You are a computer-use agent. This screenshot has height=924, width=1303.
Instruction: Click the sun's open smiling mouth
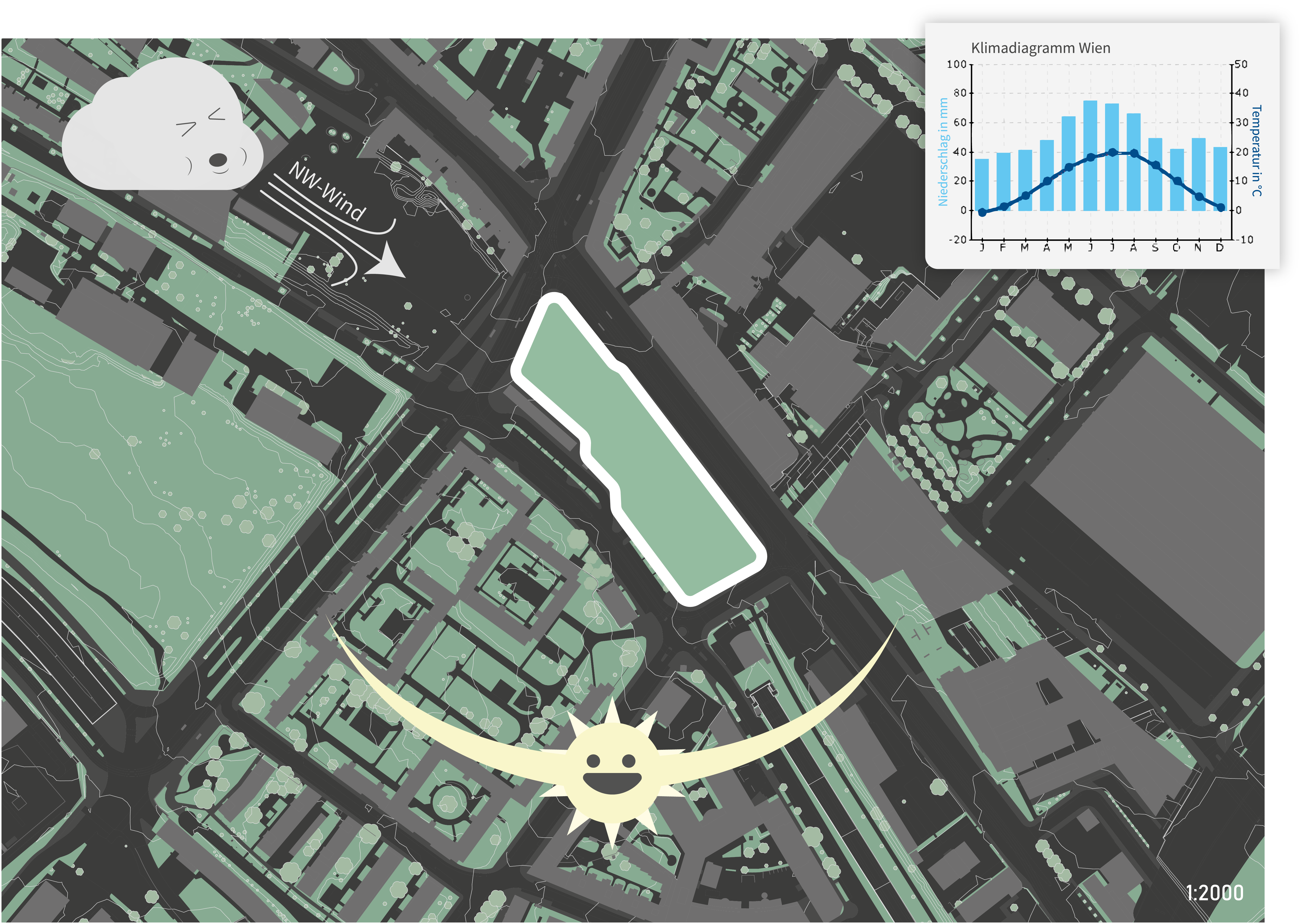pos(612,783)
